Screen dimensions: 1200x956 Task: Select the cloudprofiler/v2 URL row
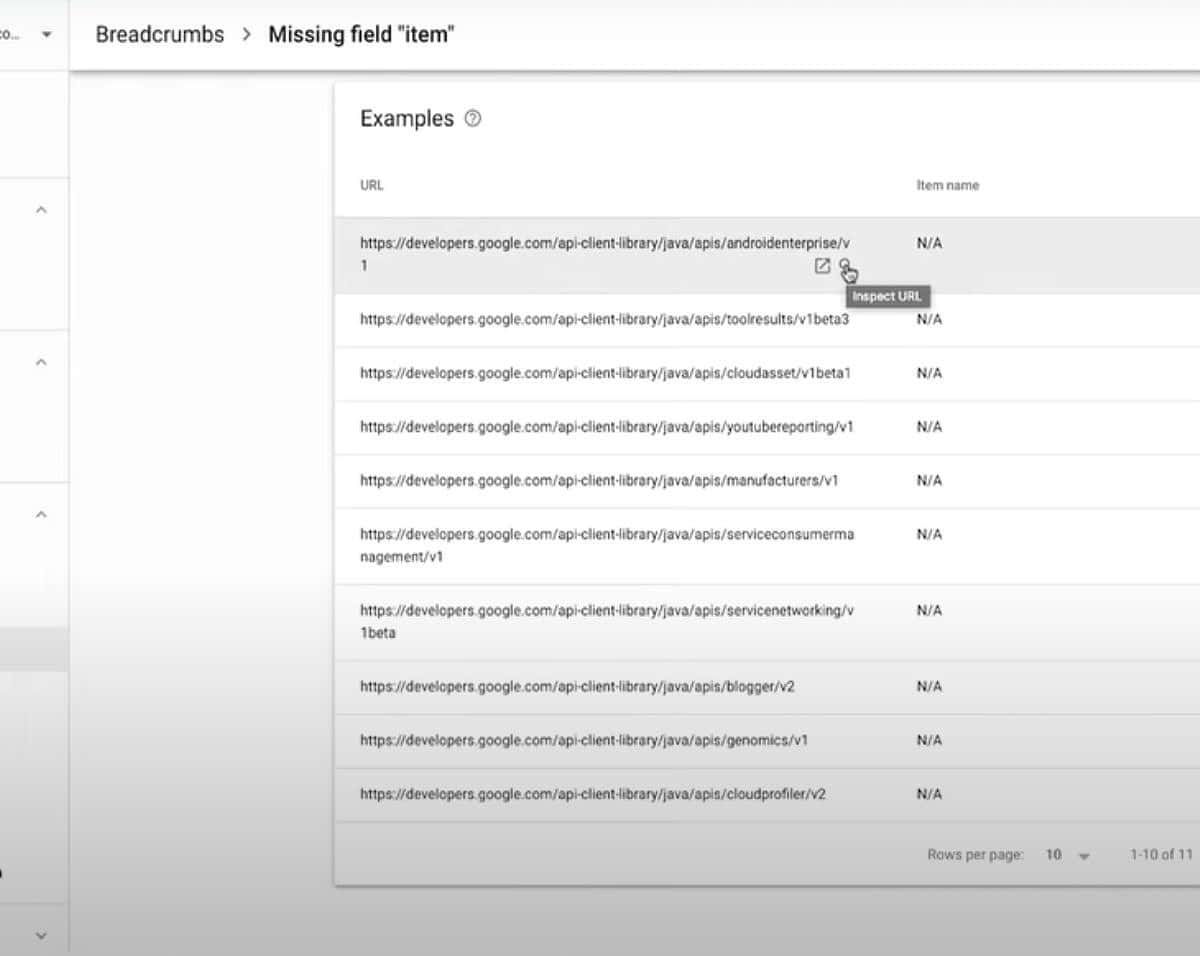pyautogui.click(x=592, y=795)
